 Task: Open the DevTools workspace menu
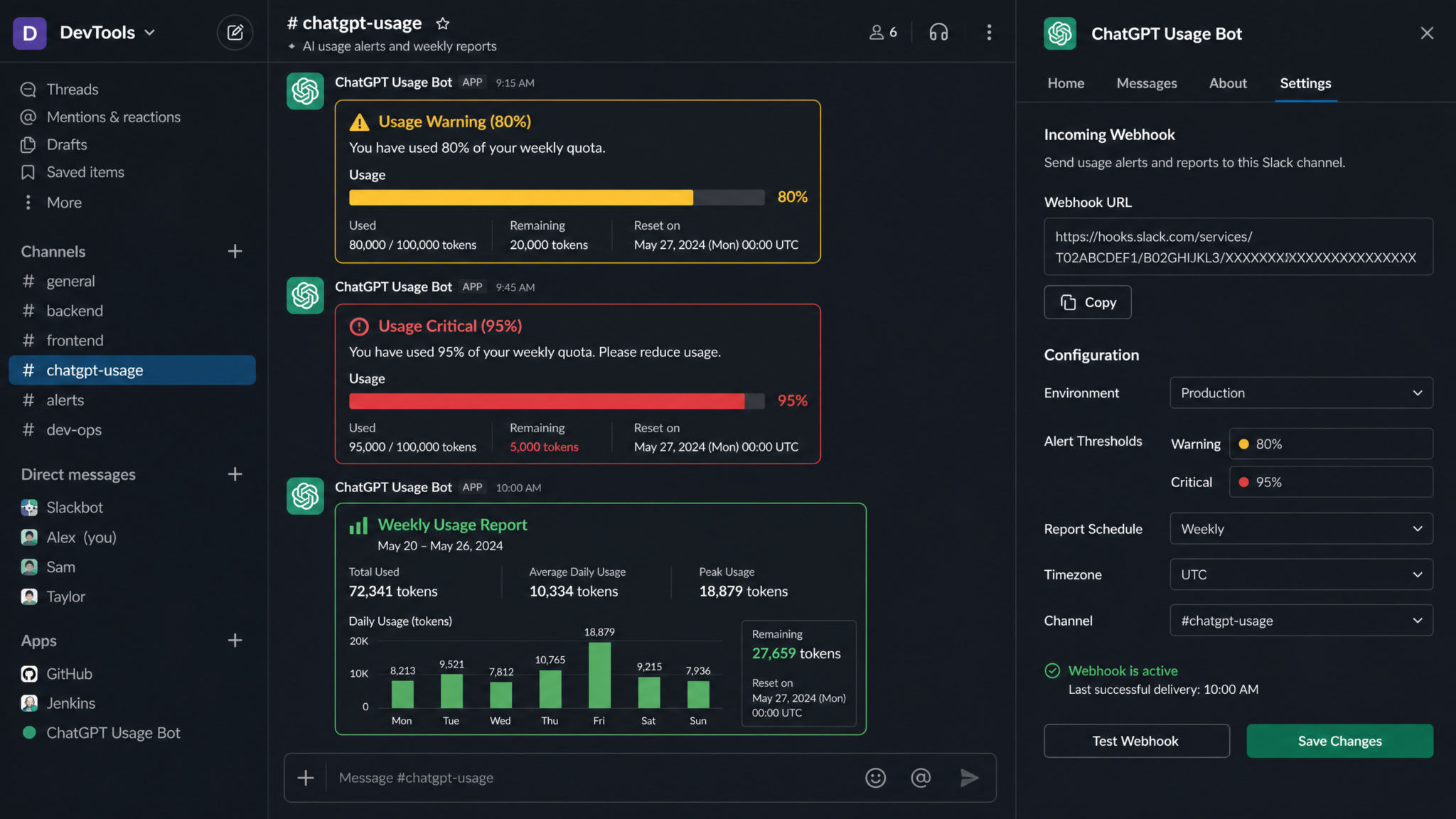107,33
